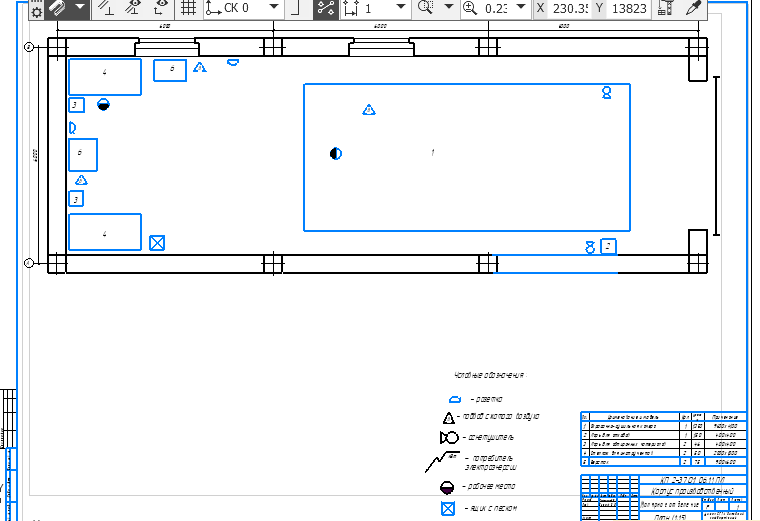The image size is (760, 521).
Task: Click the fire extinguisher symbol in the legend
Action: (x=448, y=438)
